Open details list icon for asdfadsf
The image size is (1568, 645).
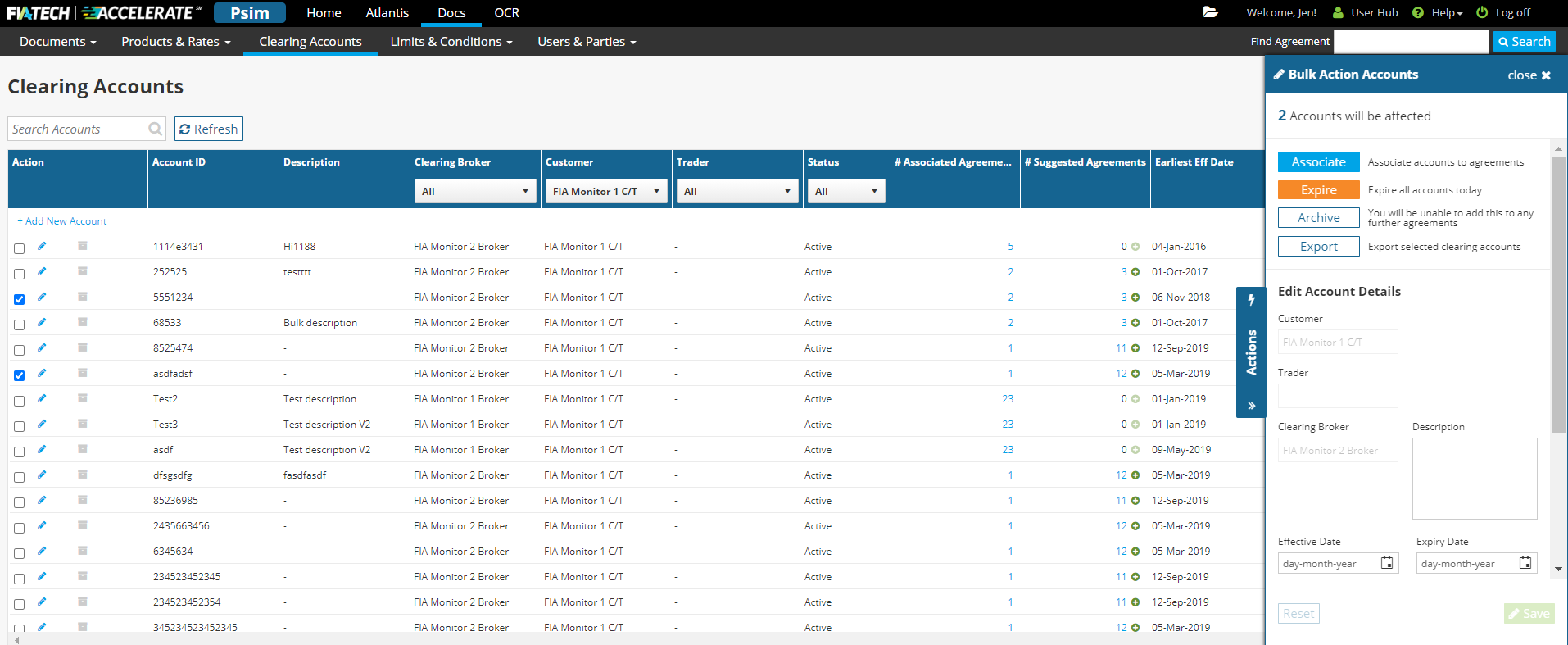[x=83, y=373]
